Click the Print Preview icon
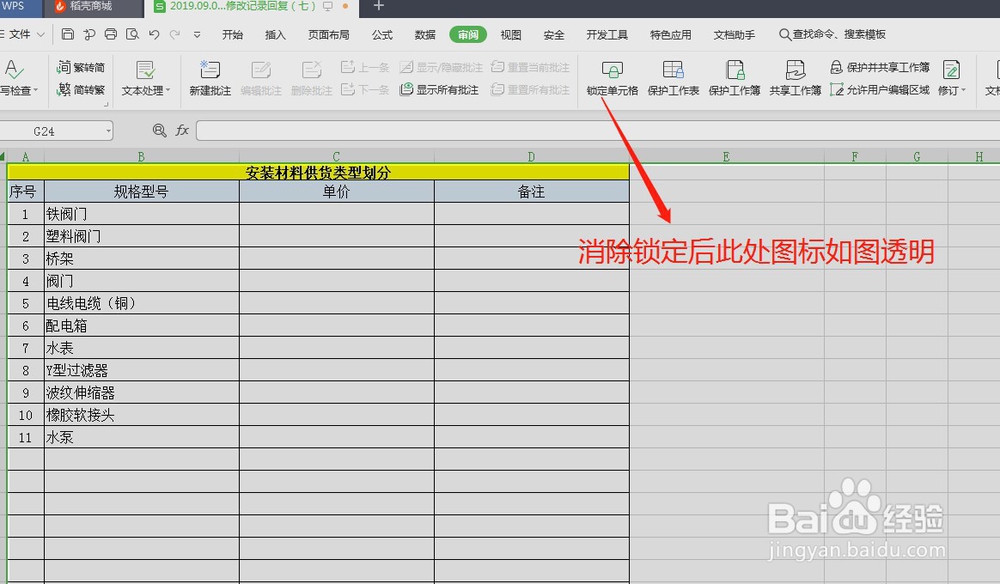Image resolution: width=1000 pixels, height=584 pixels. tap(132, 34)
